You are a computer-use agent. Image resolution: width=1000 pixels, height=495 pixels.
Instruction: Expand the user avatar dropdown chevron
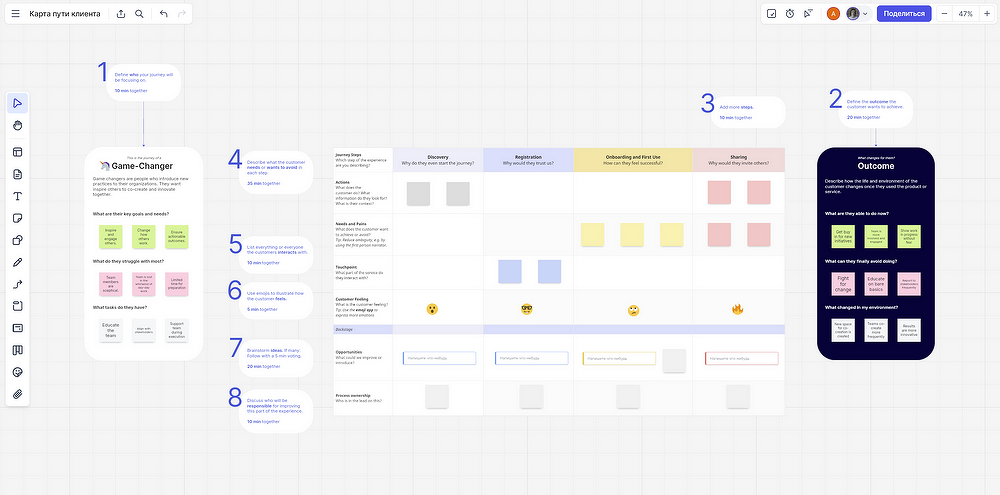point(866,14)
